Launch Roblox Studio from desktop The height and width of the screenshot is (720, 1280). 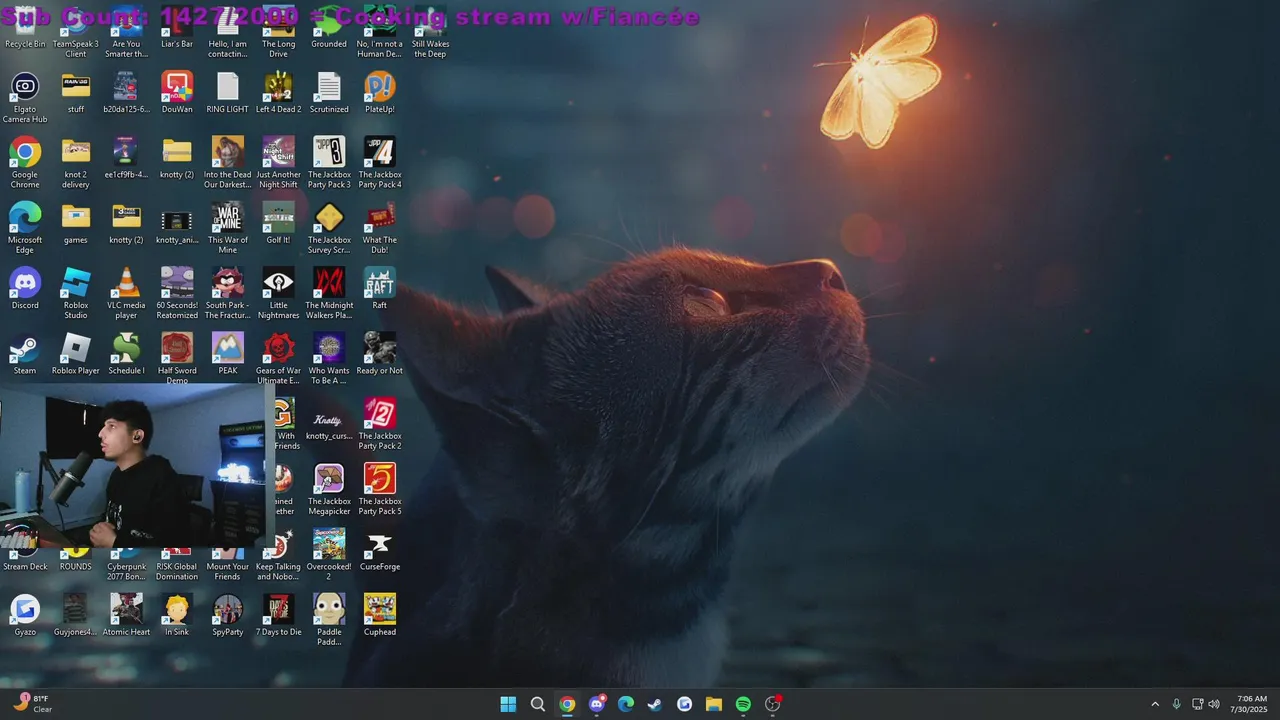pos(76,293)
